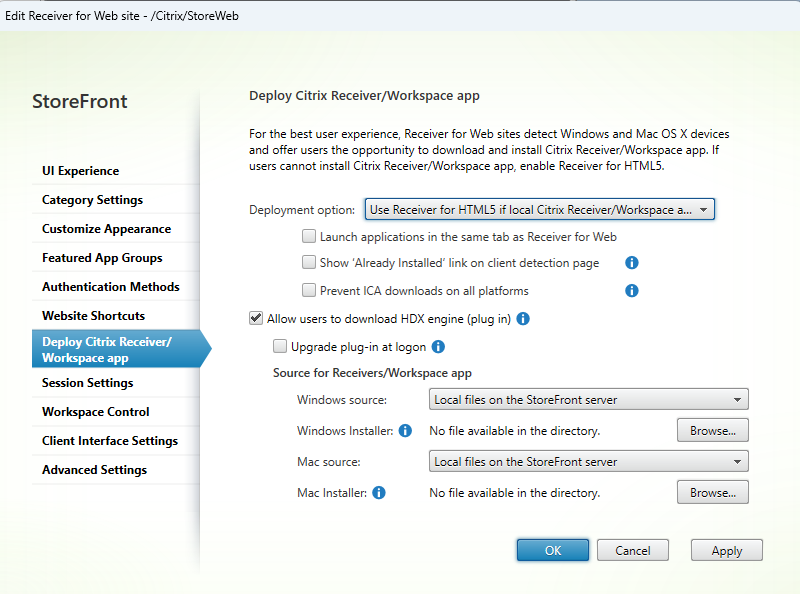Uncheck Allow users to download HDX engine
Image resolution: width=800 pixels, height=594 pixels.
point(256,319)
